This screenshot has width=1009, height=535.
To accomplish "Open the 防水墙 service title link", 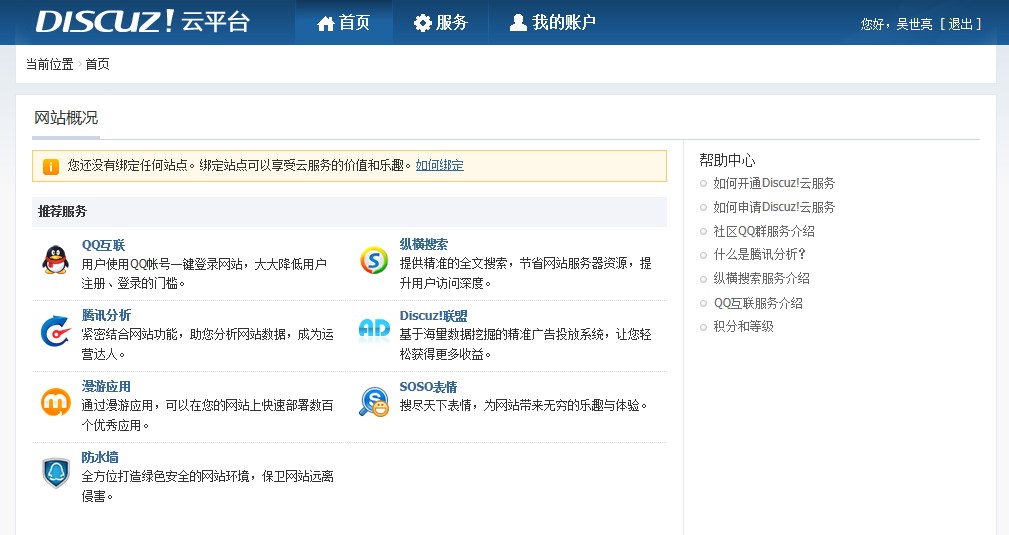I will (100, 457).
